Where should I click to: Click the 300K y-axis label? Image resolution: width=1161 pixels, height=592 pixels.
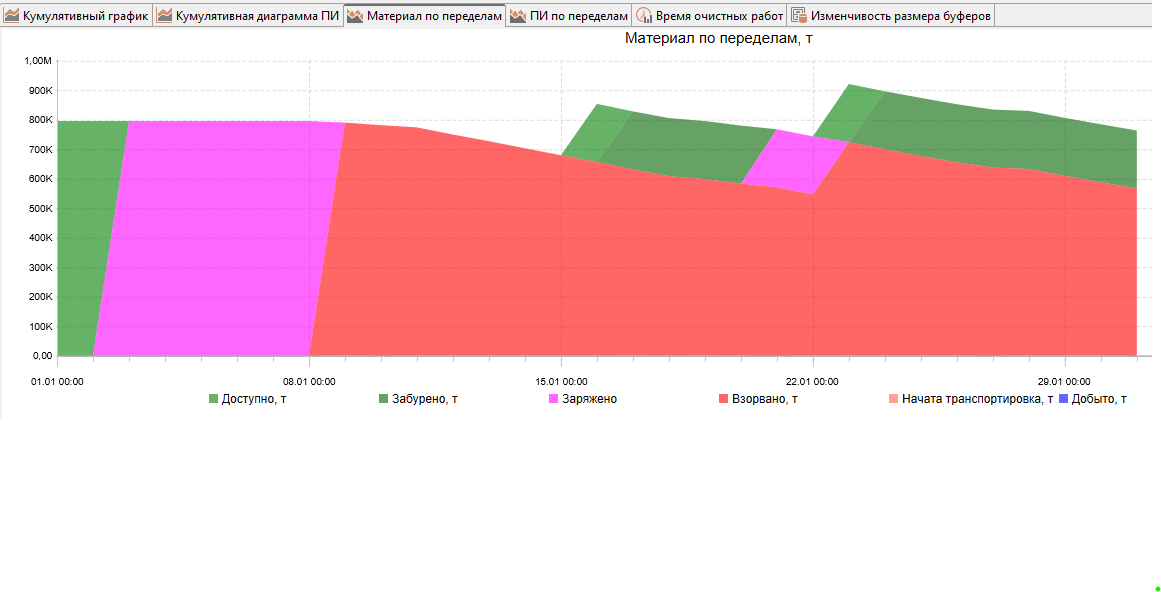(40, 268)
